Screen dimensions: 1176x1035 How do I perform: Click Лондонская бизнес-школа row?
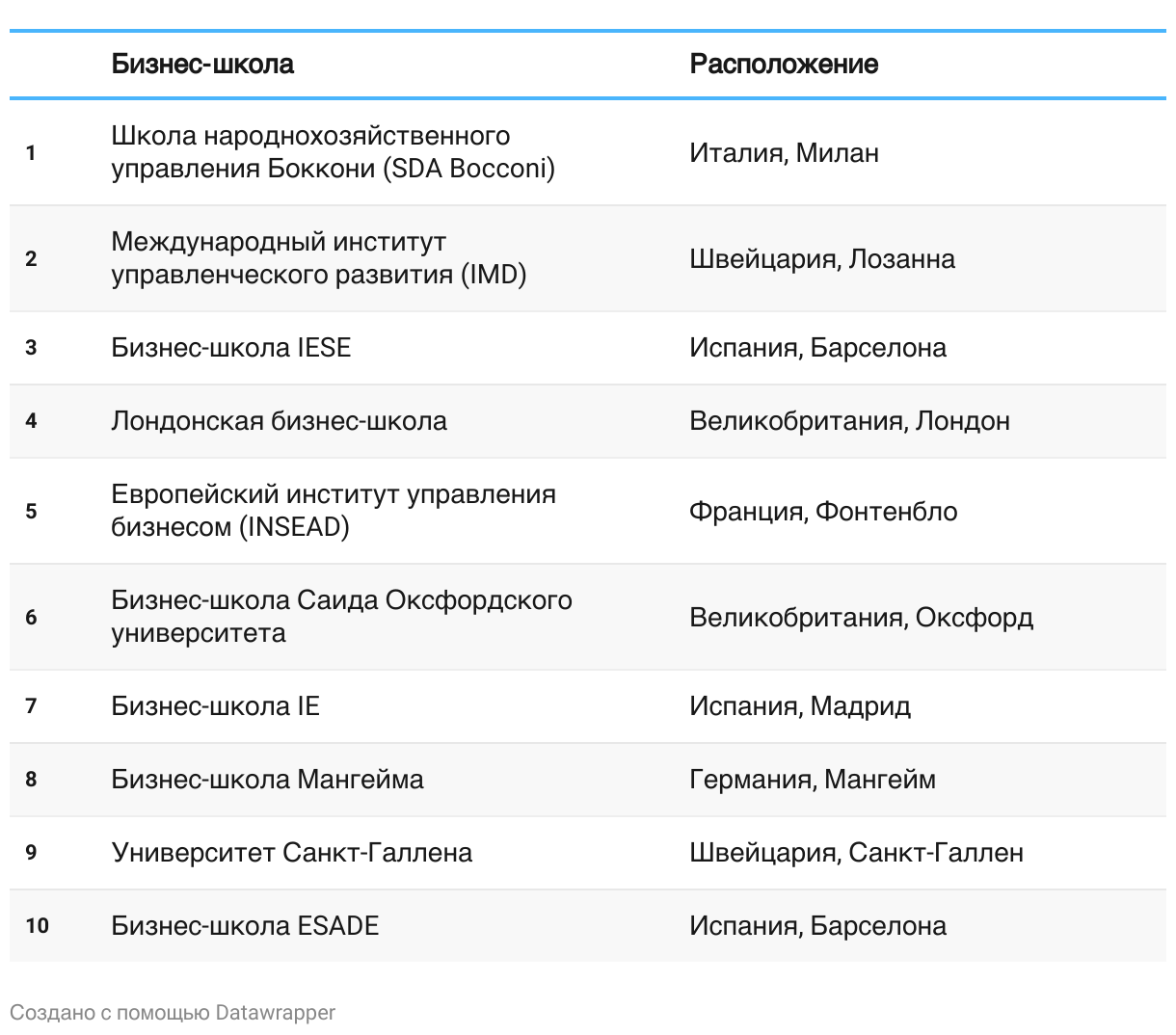coord(588,421)
